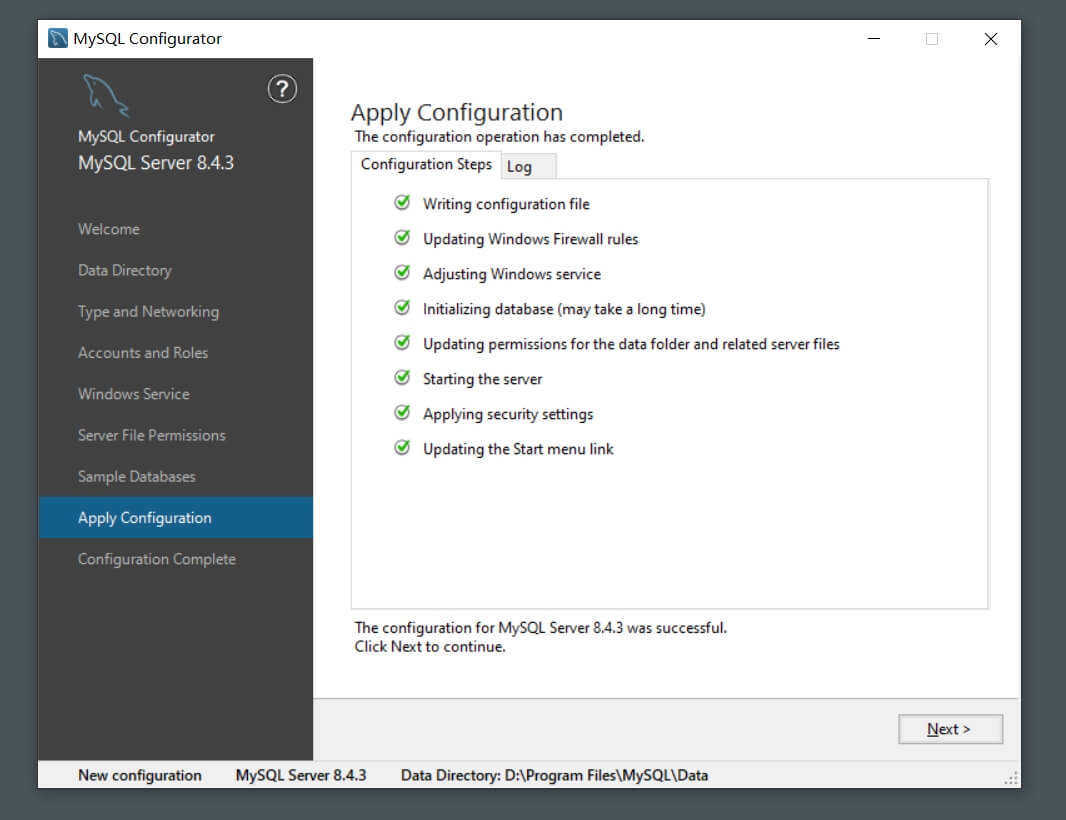The width and height of the screenshot is (1066, 820).
Task: Switch to the Log tab
Action: pos(528,167)
